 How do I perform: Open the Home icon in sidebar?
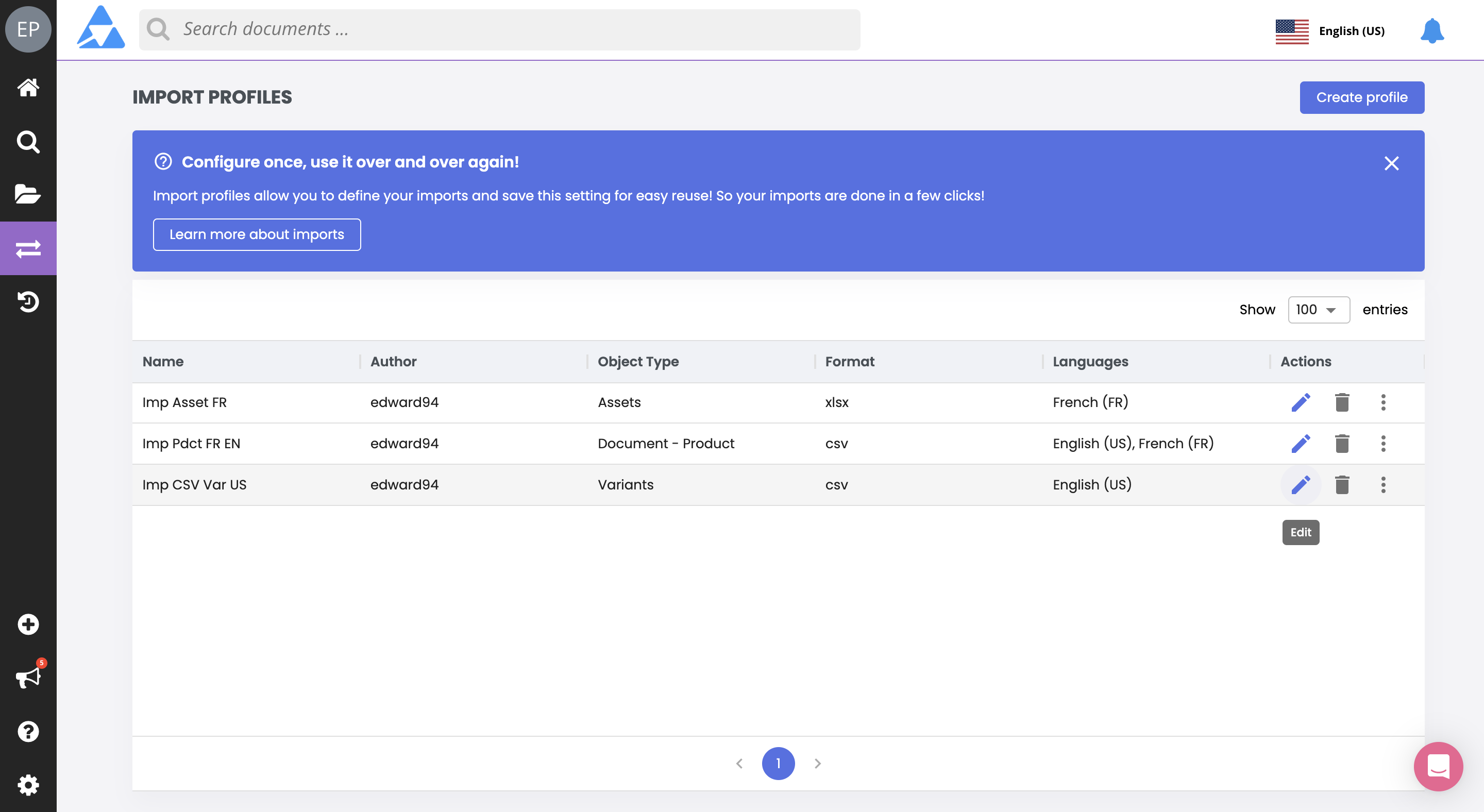pos(28,88)
